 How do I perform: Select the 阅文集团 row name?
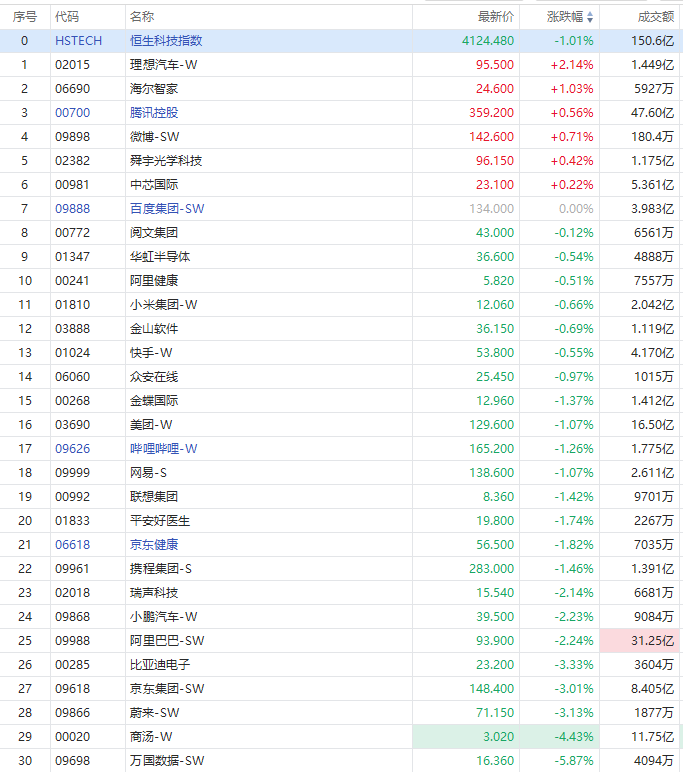coord(154,233)
